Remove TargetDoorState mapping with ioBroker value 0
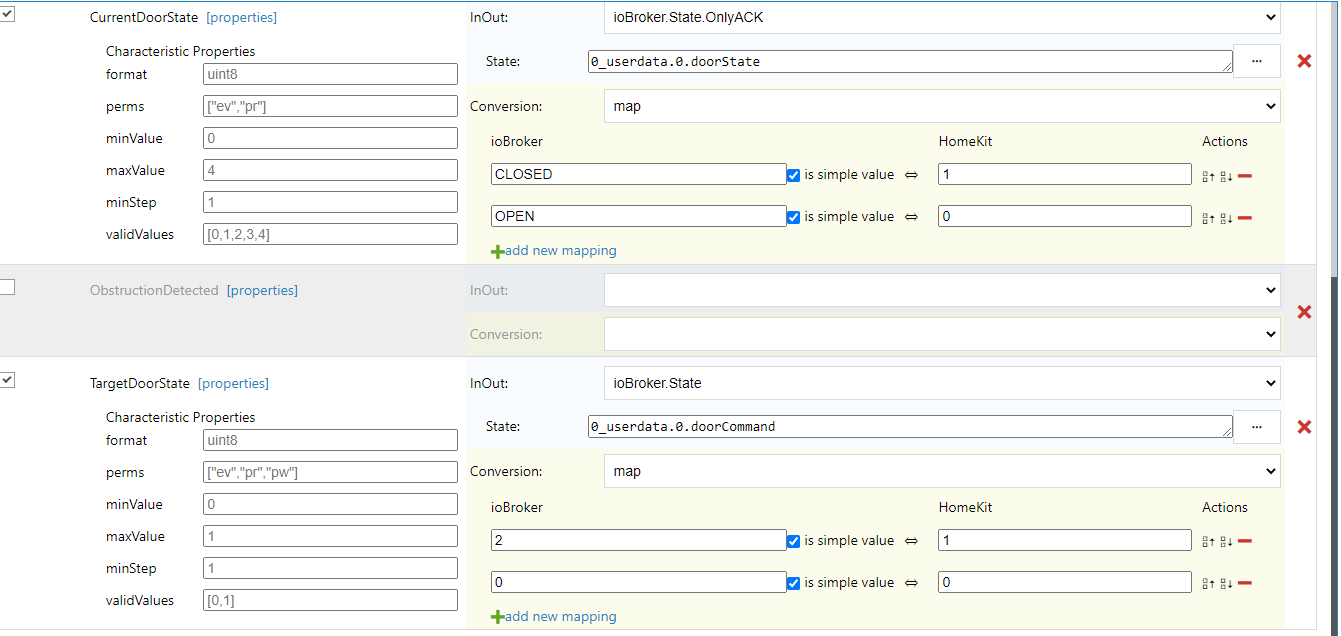Image resolution: width=1341 pixels, height=636 pixels. coord(1245,584)
